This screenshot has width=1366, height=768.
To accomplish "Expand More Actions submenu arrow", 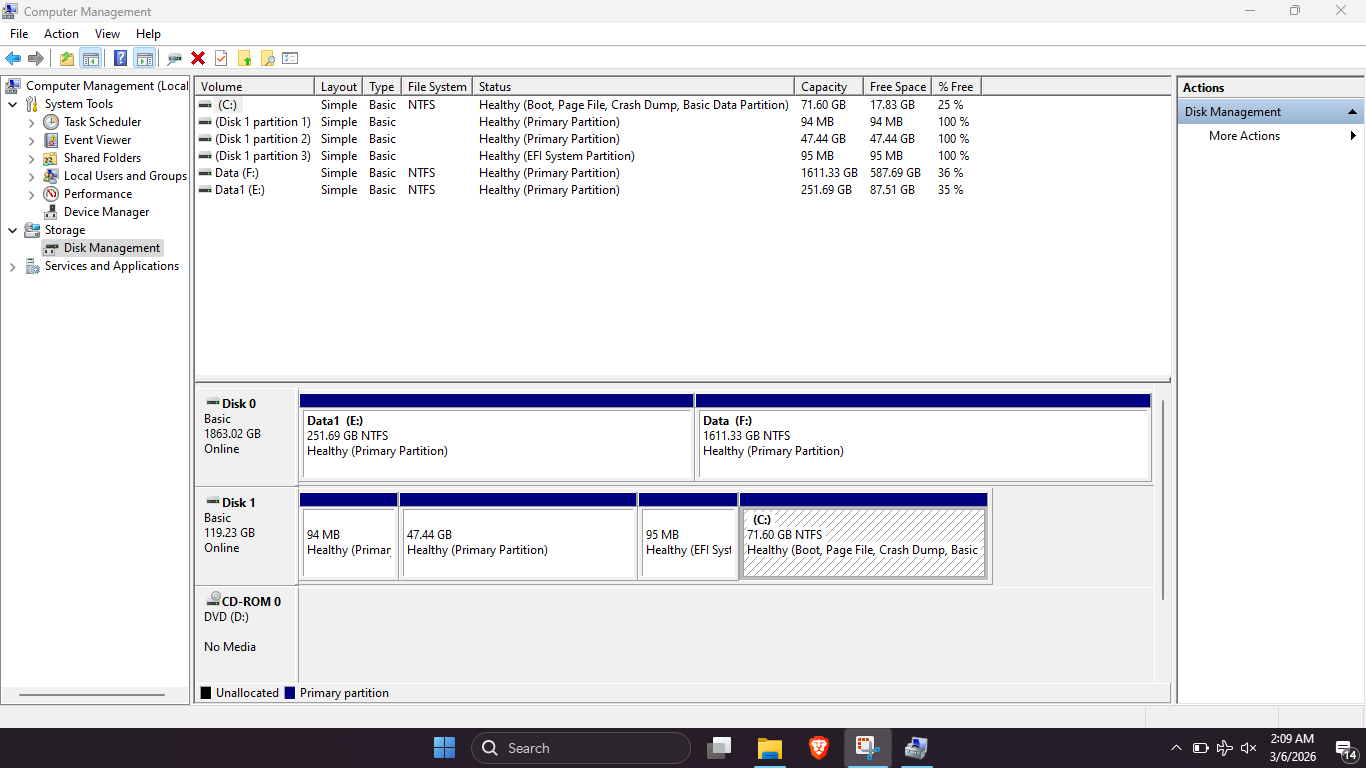I will pyautogui.click(x=1354, y=136).
